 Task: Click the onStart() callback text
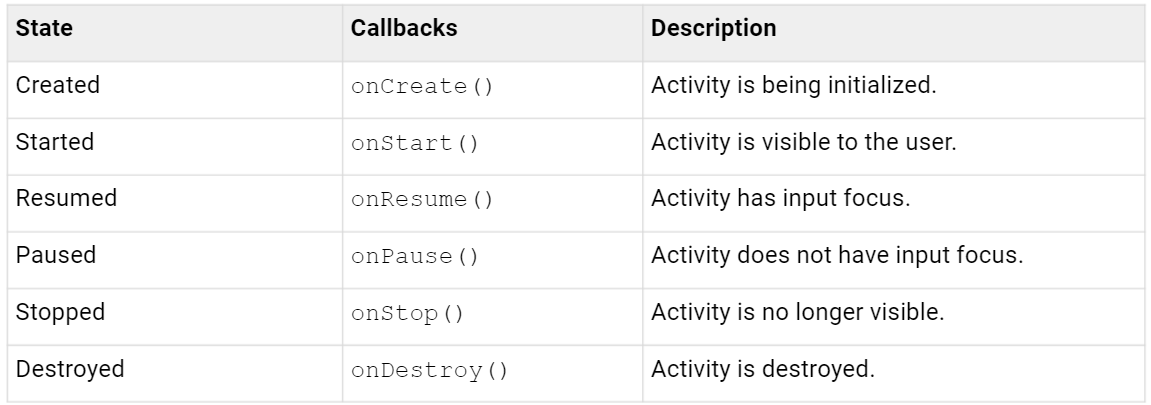[x=416, y=143]
